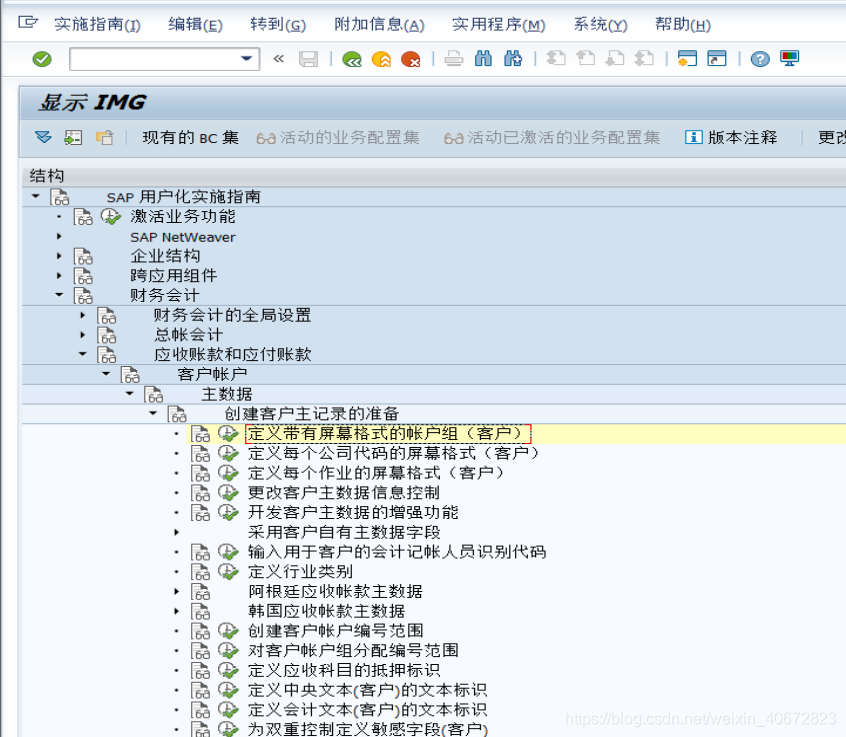Open the 转到(G) menu
The width and height of the screenshot is (846, 737).
pyautogui.click(x=278, y=25)
